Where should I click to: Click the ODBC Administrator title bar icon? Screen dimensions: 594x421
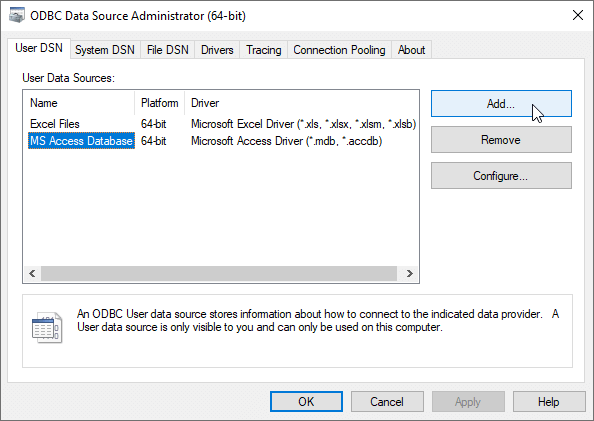[x=17, y=16]
